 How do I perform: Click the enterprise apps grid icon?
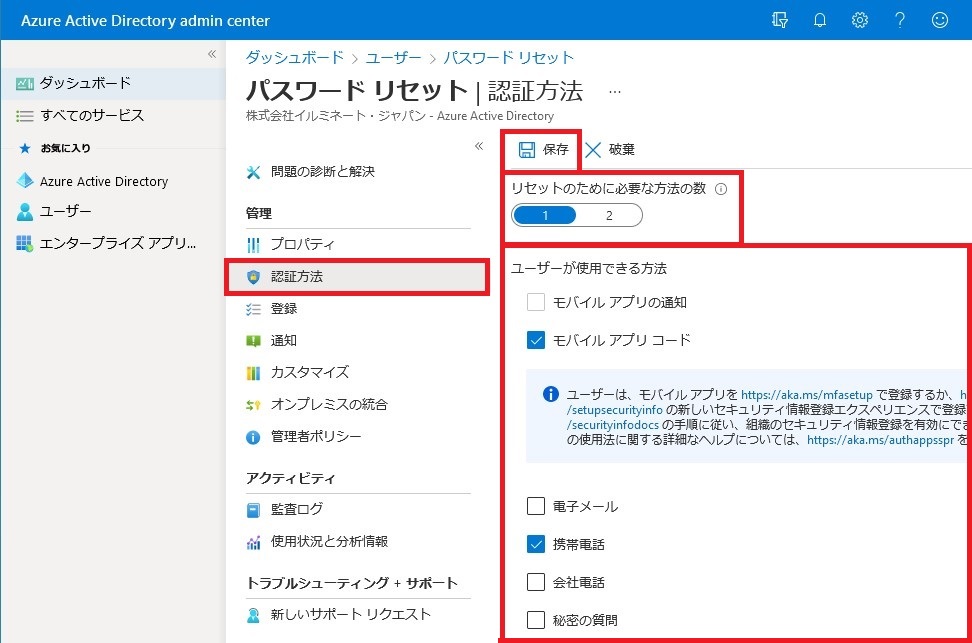25,243
